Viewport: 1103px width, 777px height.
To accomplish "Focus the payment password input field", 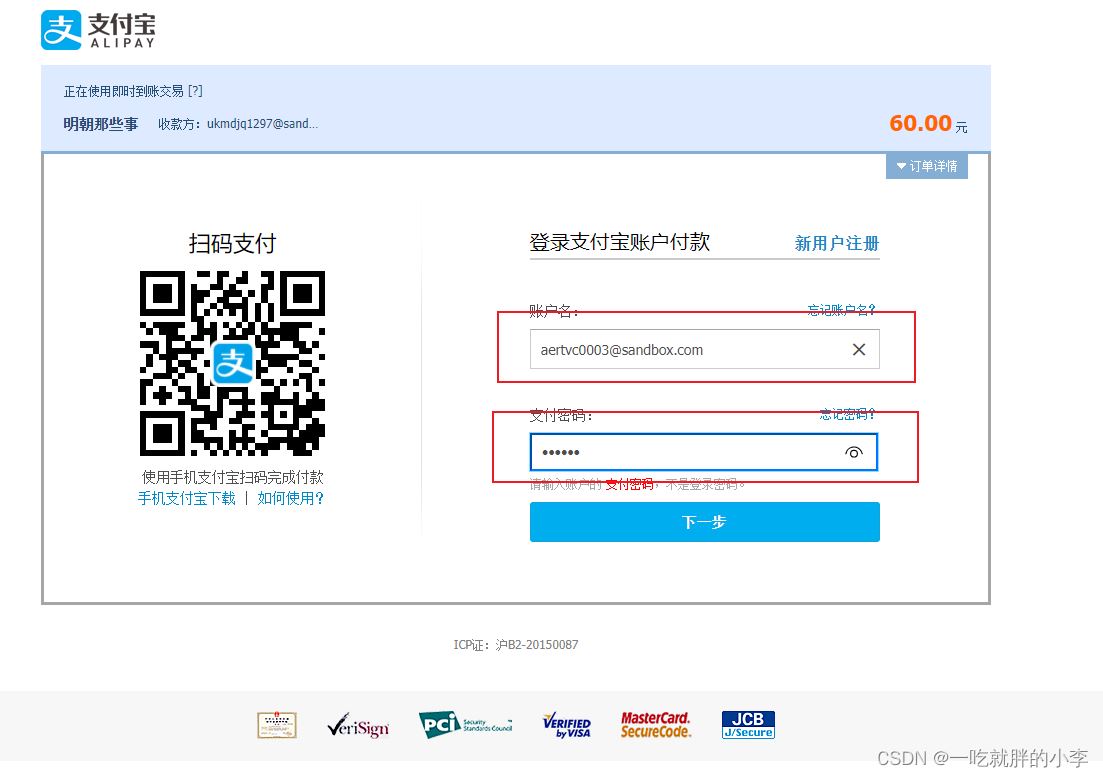I will [703, 452].
